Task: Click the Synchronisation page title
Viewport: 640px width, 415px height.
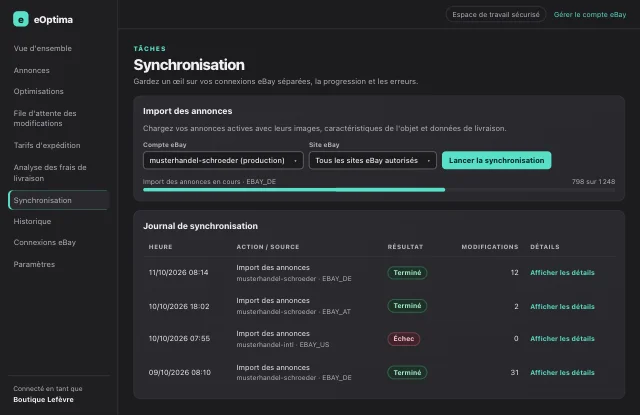Action: coord(189,65)
